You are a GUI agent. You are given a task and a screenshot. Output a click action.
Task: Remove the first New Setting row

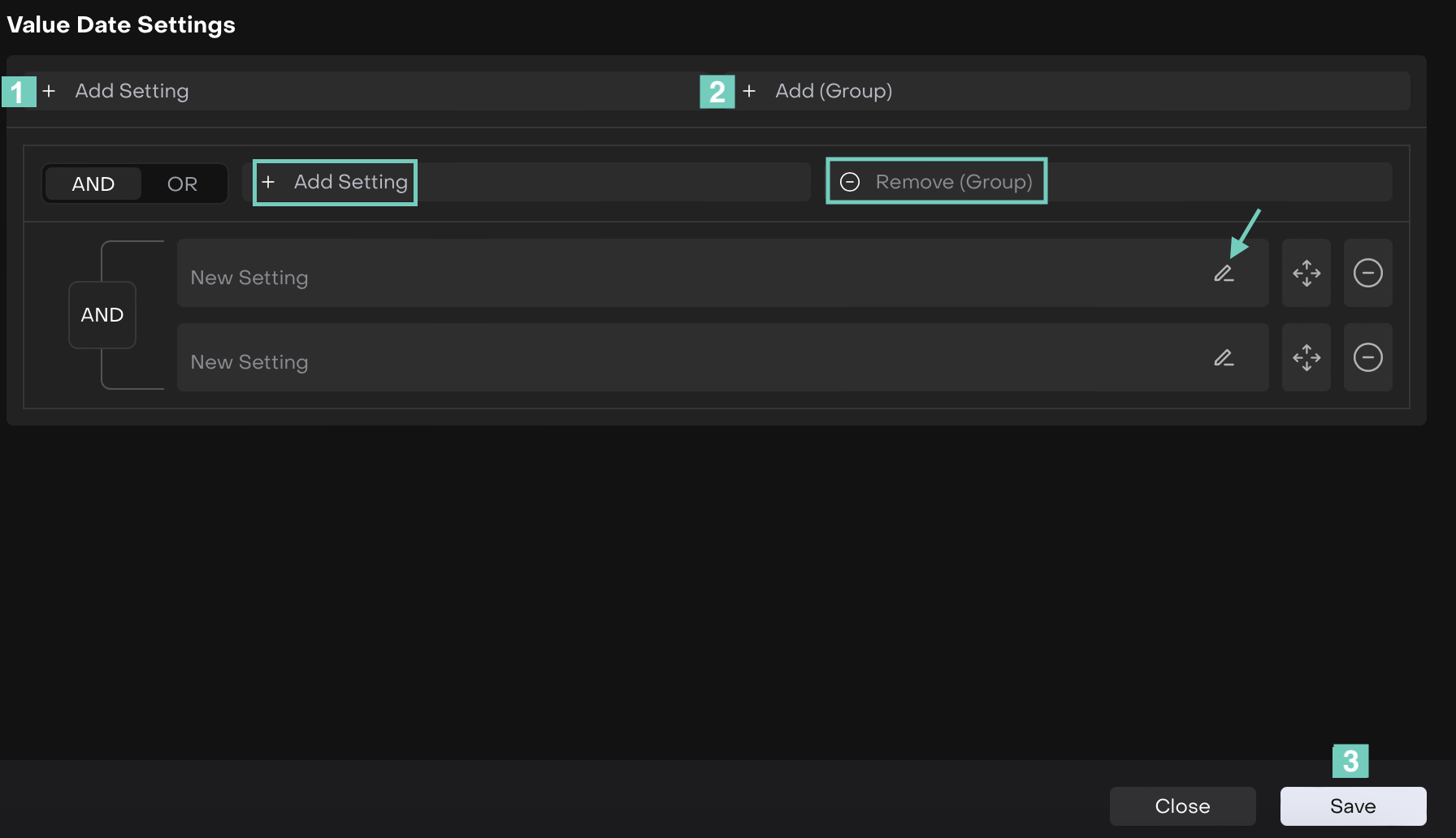[1367, 274]
